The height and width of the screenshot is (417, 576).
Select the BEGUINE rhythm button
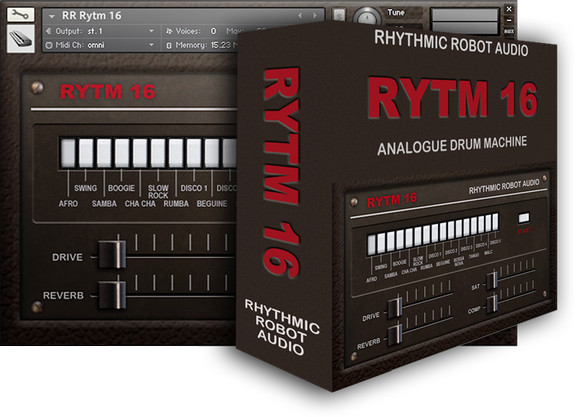(x=212, y=152)
